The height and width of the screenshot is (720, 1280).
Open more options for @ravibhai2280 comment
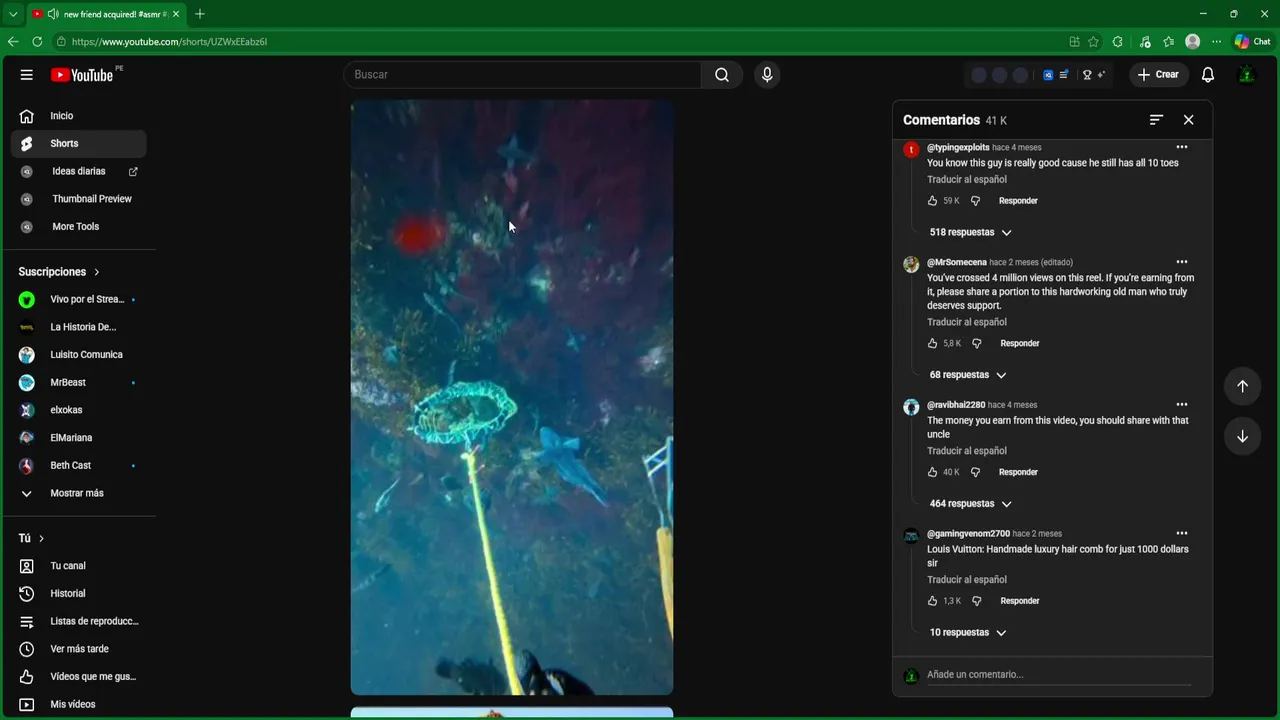1182,405
